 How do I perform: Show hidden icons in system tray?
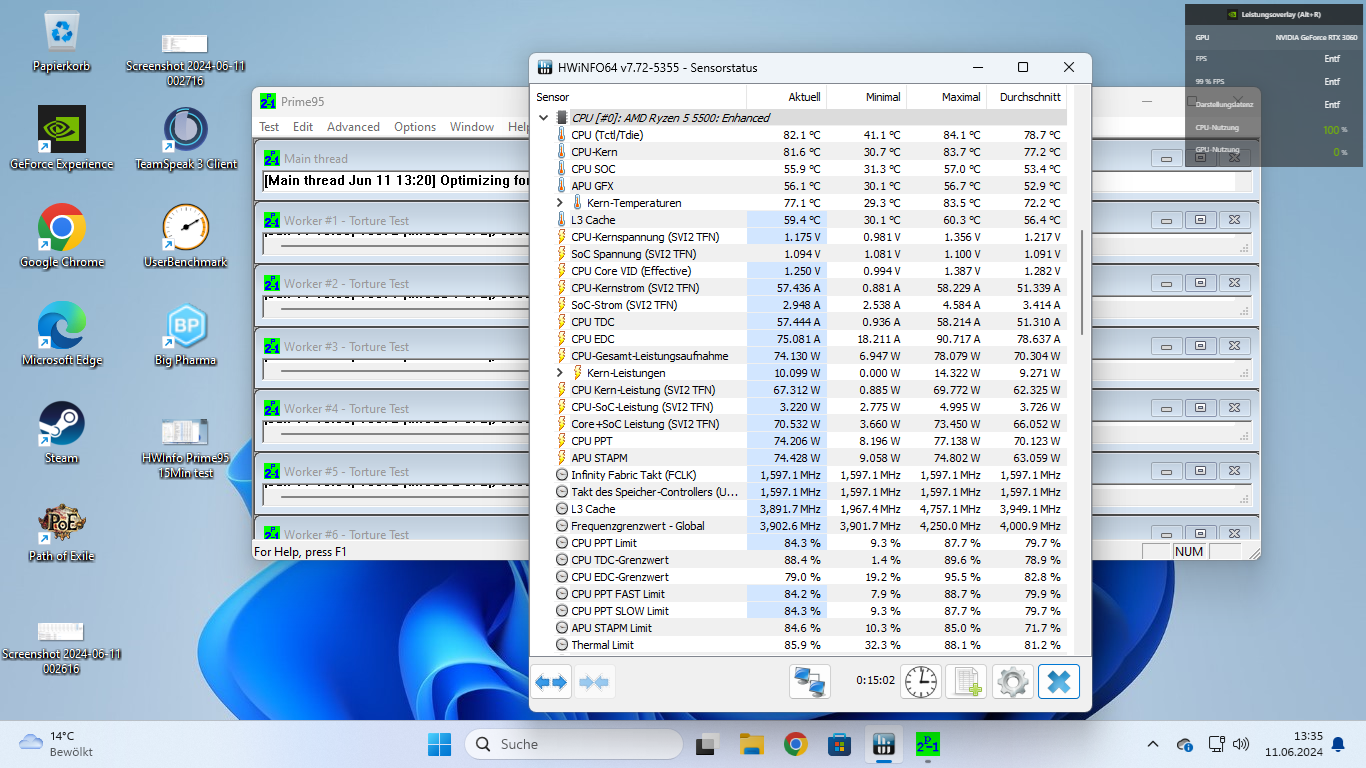pos(1152,744)
